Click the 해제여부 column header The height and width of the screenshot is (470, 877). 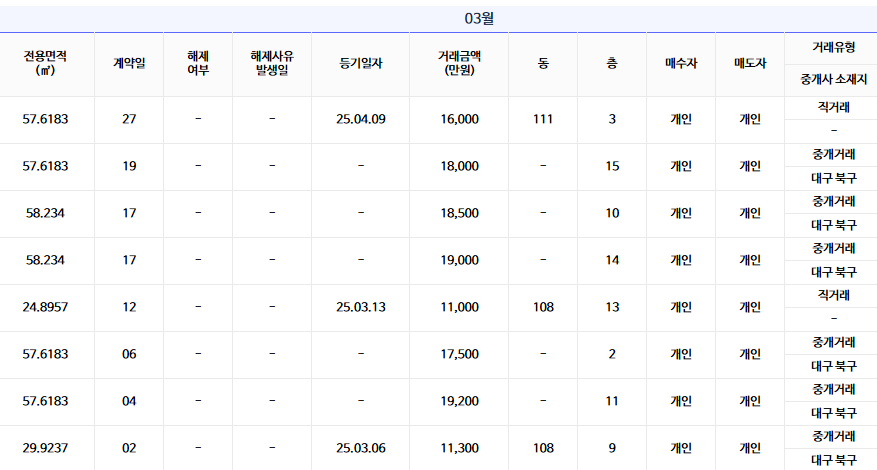(198, 63)
